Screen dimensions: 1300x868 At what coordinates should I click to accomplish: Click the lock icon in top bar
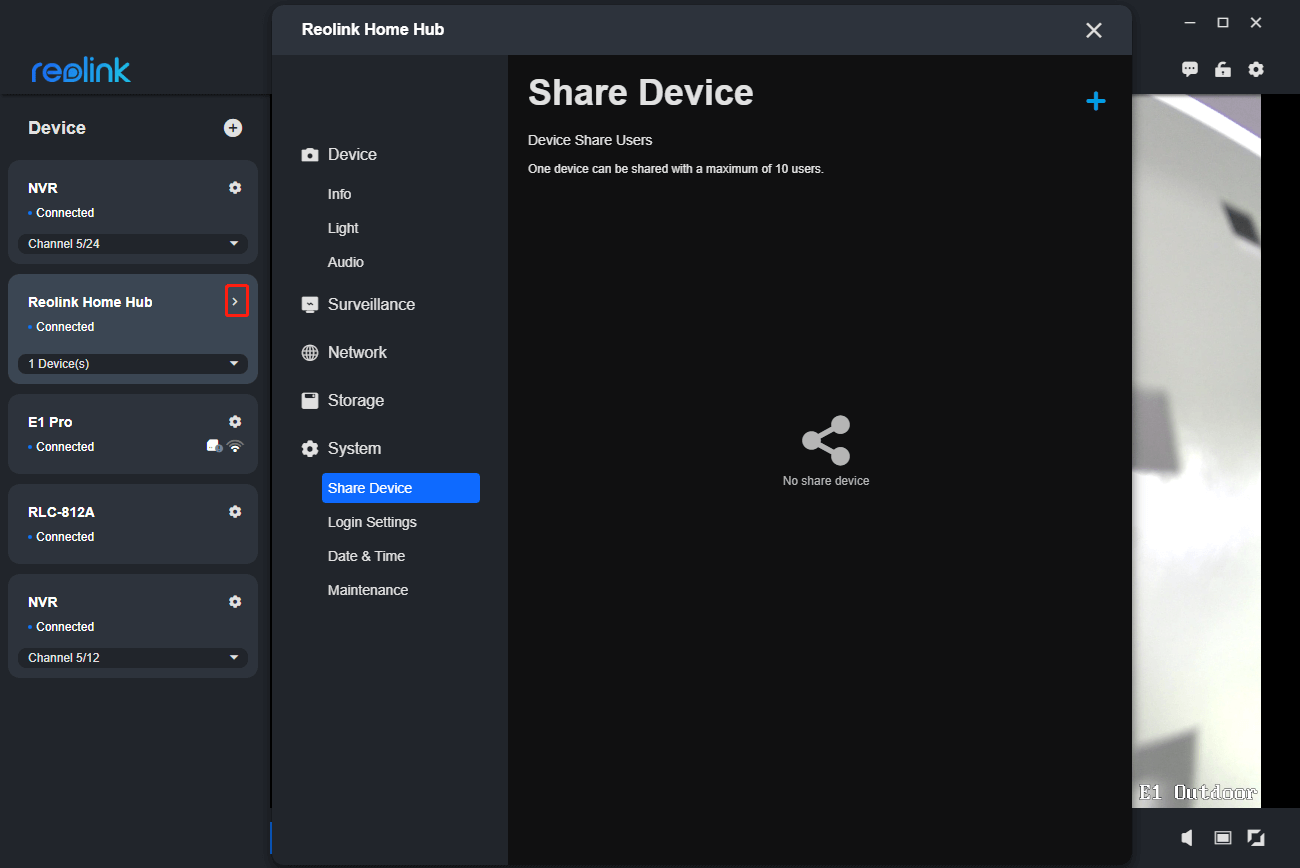coord(1222,69)
